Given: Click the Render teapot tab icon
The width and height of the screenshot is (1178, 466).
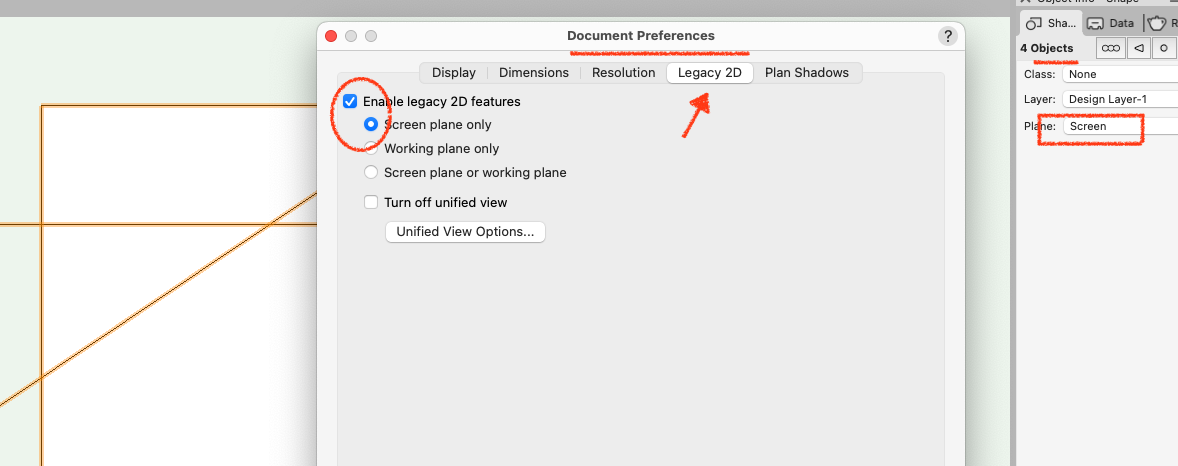Looking at the screenshot, I should pos(1160,23).
